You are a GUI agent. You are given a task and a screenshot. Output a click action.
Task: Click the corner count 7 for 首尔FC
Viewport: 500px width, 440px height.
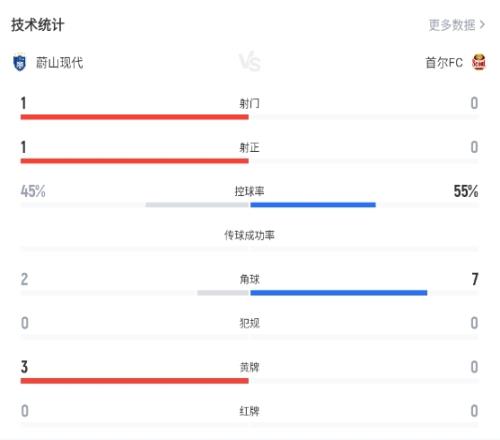click(x=475, y=279)
